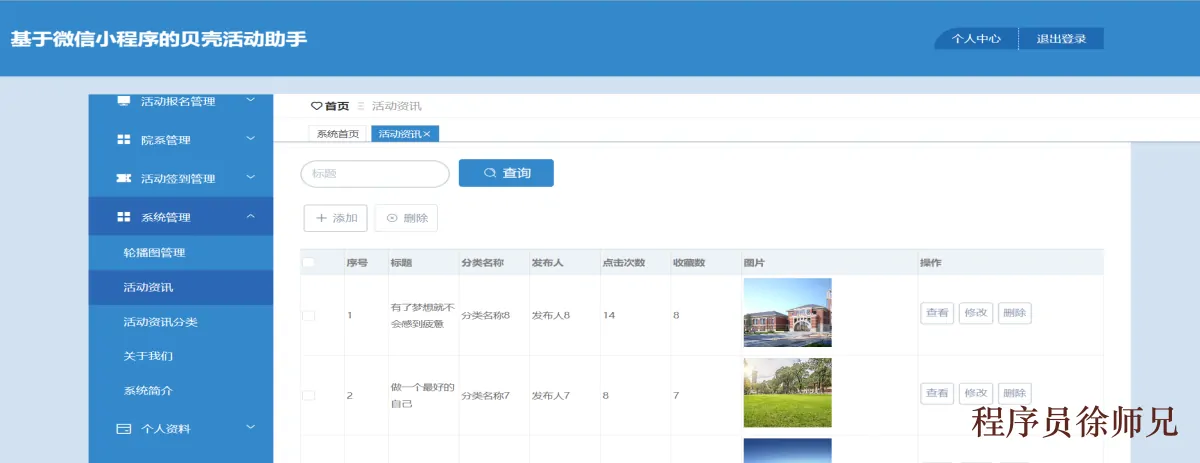Click the cell 分类名称8
1200x463 pixels.
coord(486,316)
